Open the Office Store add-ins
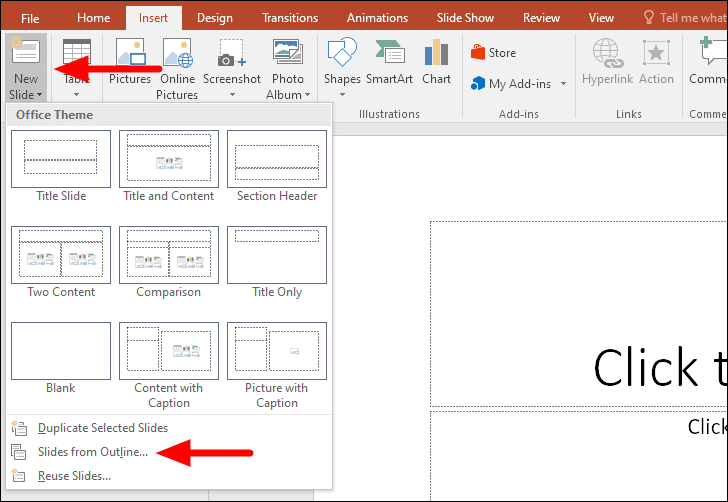The width and height of the screenshot is (728, 502). tap(494, 52)
